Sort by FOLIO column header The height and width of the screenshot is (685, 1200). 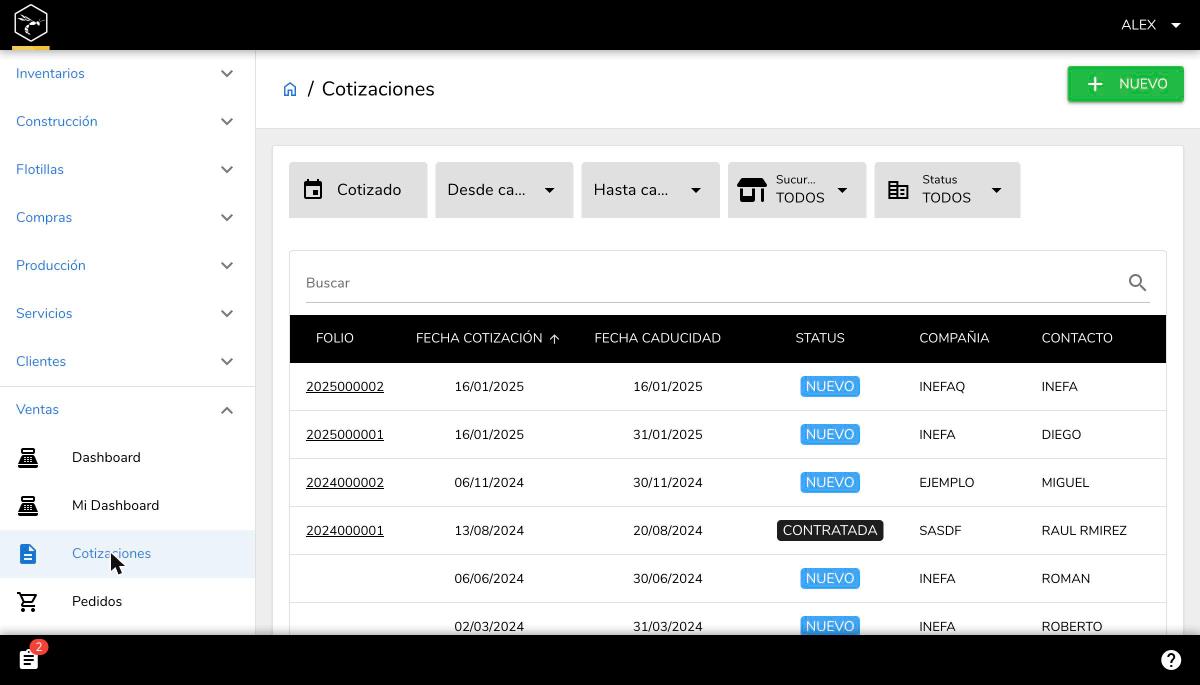pos(335,338)
